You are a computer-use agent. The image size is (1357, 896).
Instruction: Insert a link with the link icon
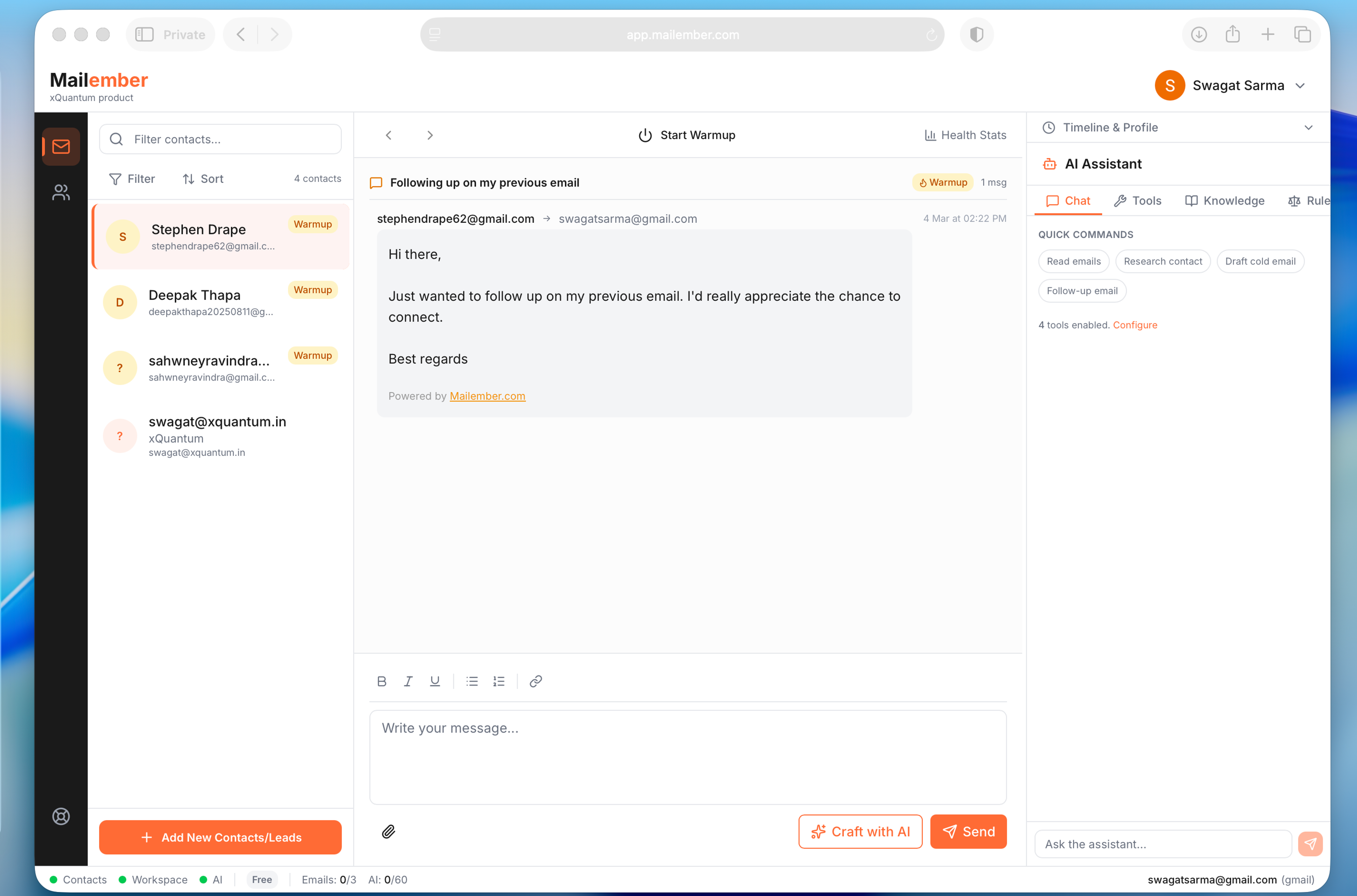pos(535,681)
